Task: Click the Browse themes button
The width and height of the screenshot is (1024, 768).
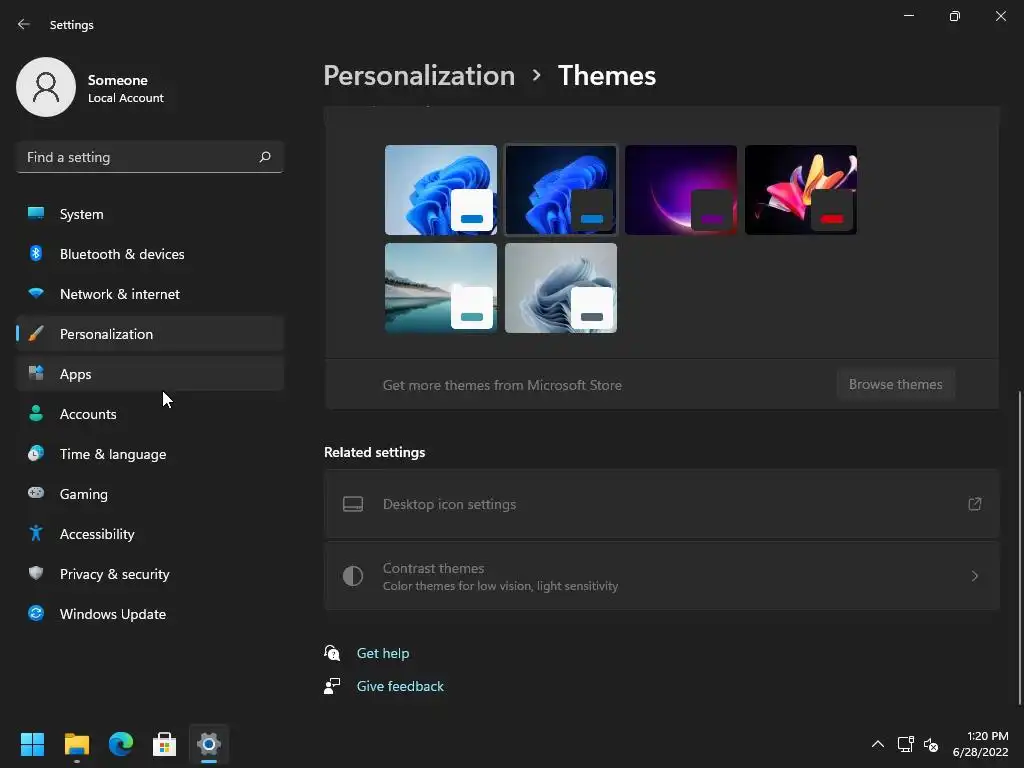Action: tap(895, 384)
